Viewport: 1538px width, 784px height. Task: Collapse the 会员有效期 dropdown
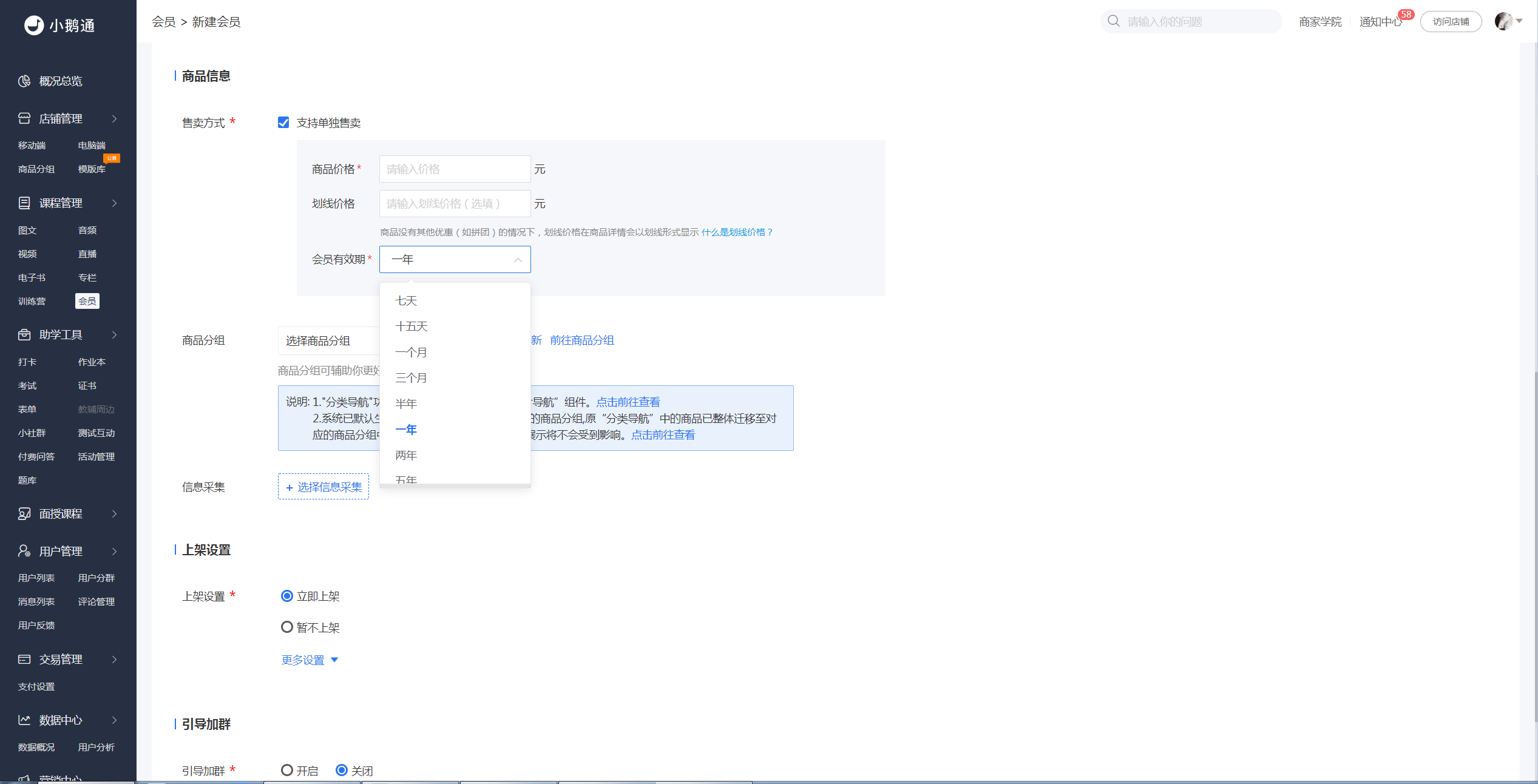pos(455,259)
